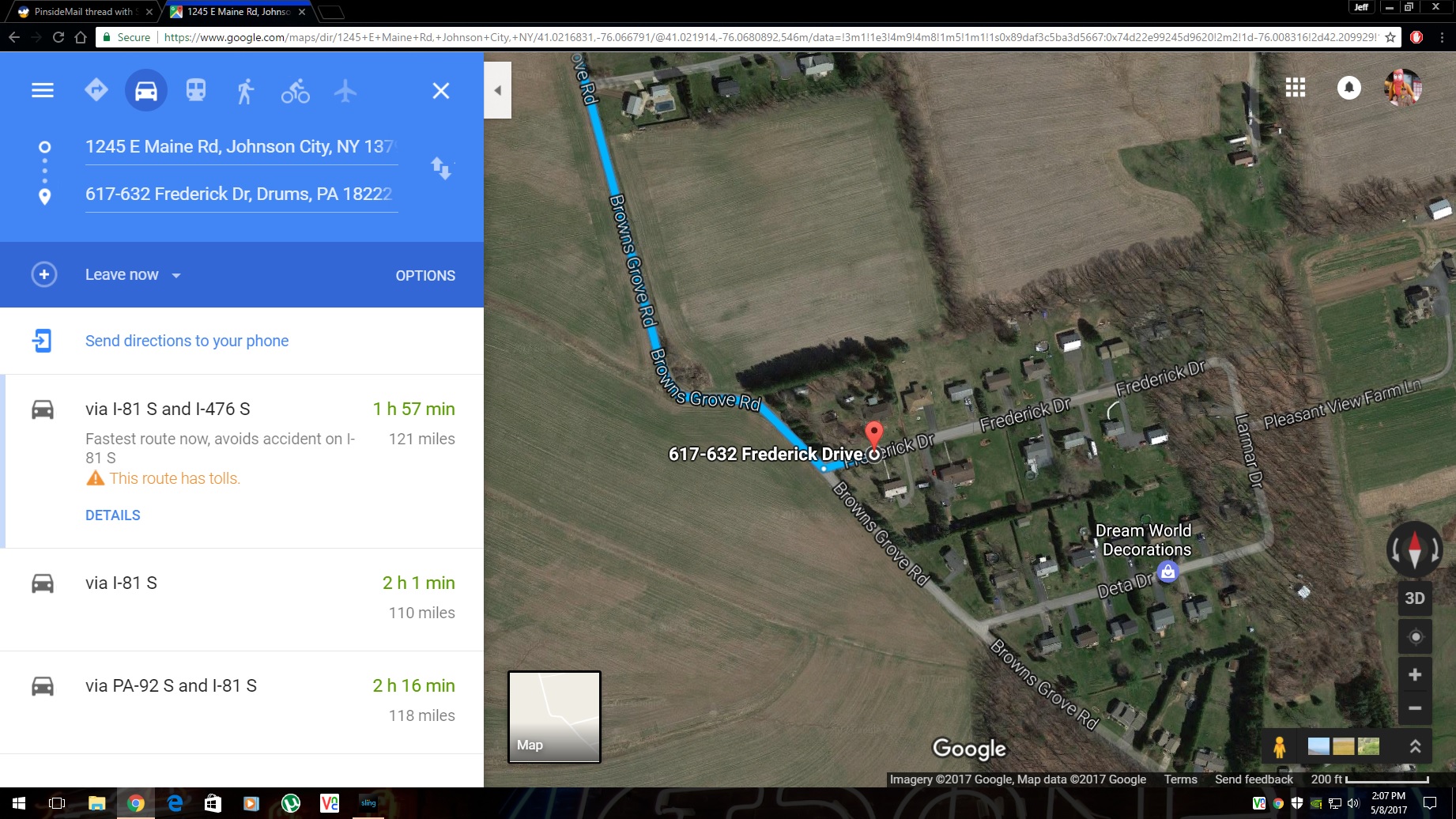Click the destination field 617-632 Frederick Dr
The image size is (1456, 819).
[241, 194]
